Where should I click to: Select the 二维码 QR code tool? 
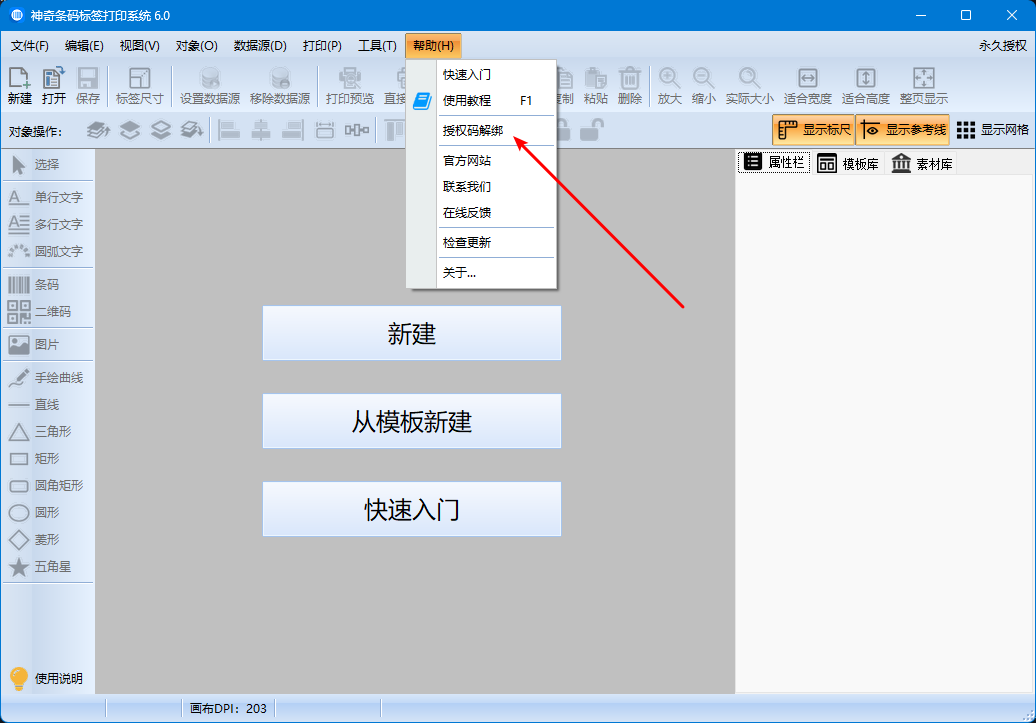coord(48,311)
